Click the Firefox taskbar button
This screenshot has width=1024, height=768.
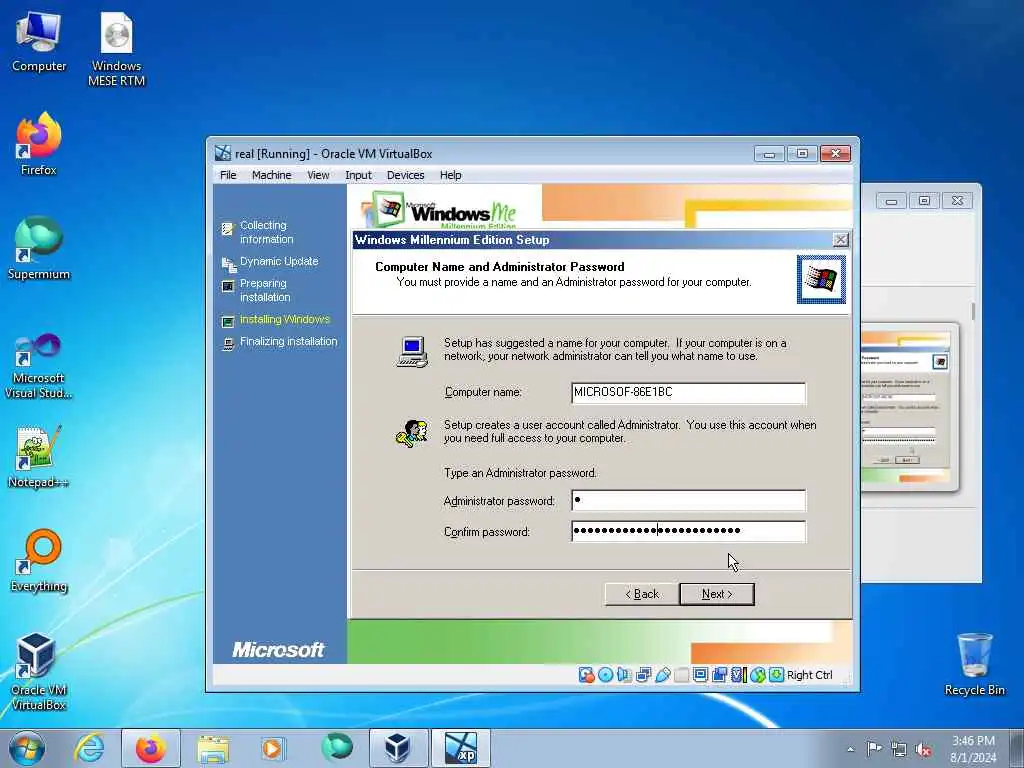[151, 748]
